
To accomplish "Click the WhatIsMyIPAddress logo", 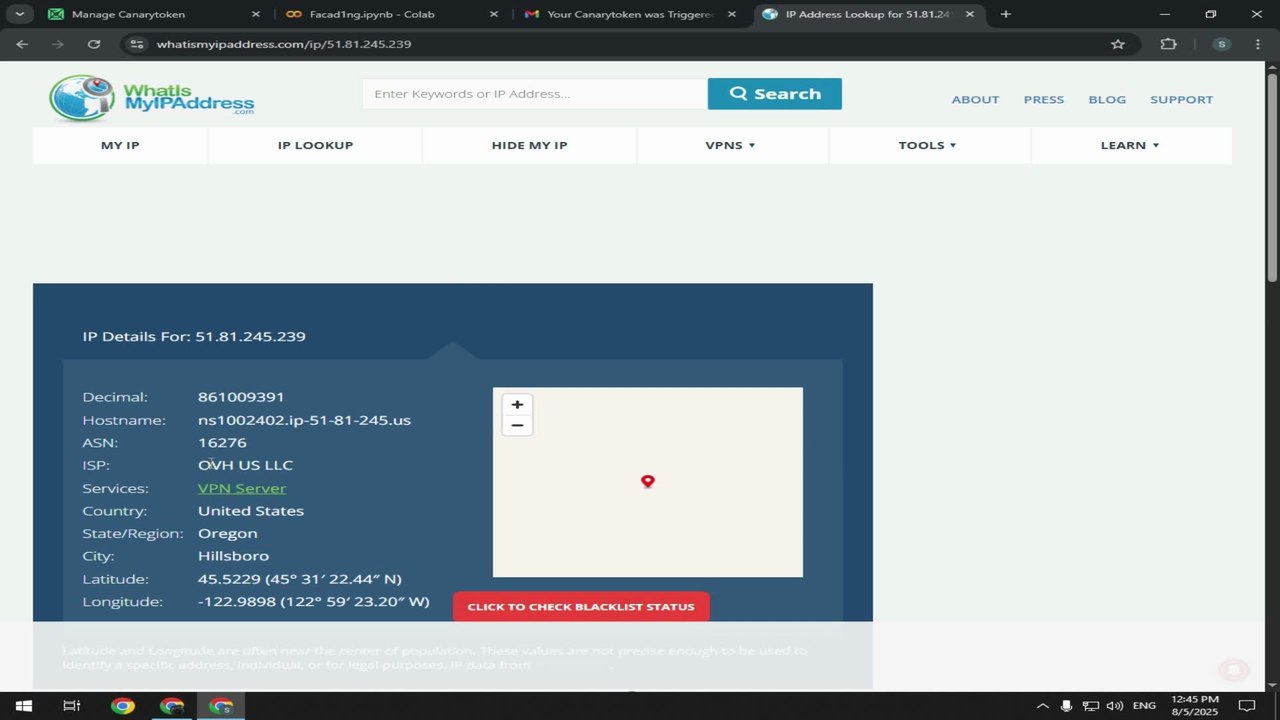I will pyautogui.click(x=152, y=98).
